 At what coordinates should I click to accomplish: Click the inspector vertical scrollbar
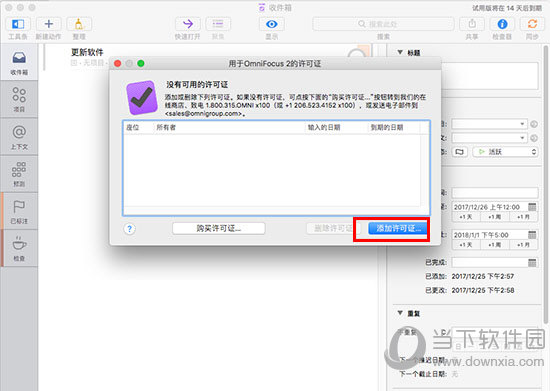coord(546,184)
